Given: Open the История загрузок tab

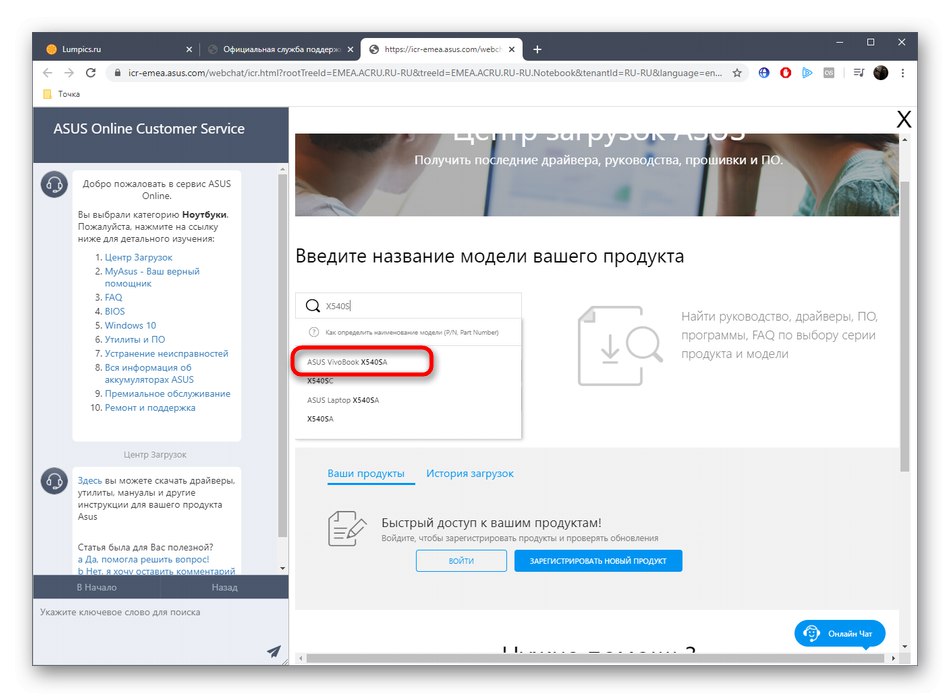Looking at the screenshot, I should [470, 473].
